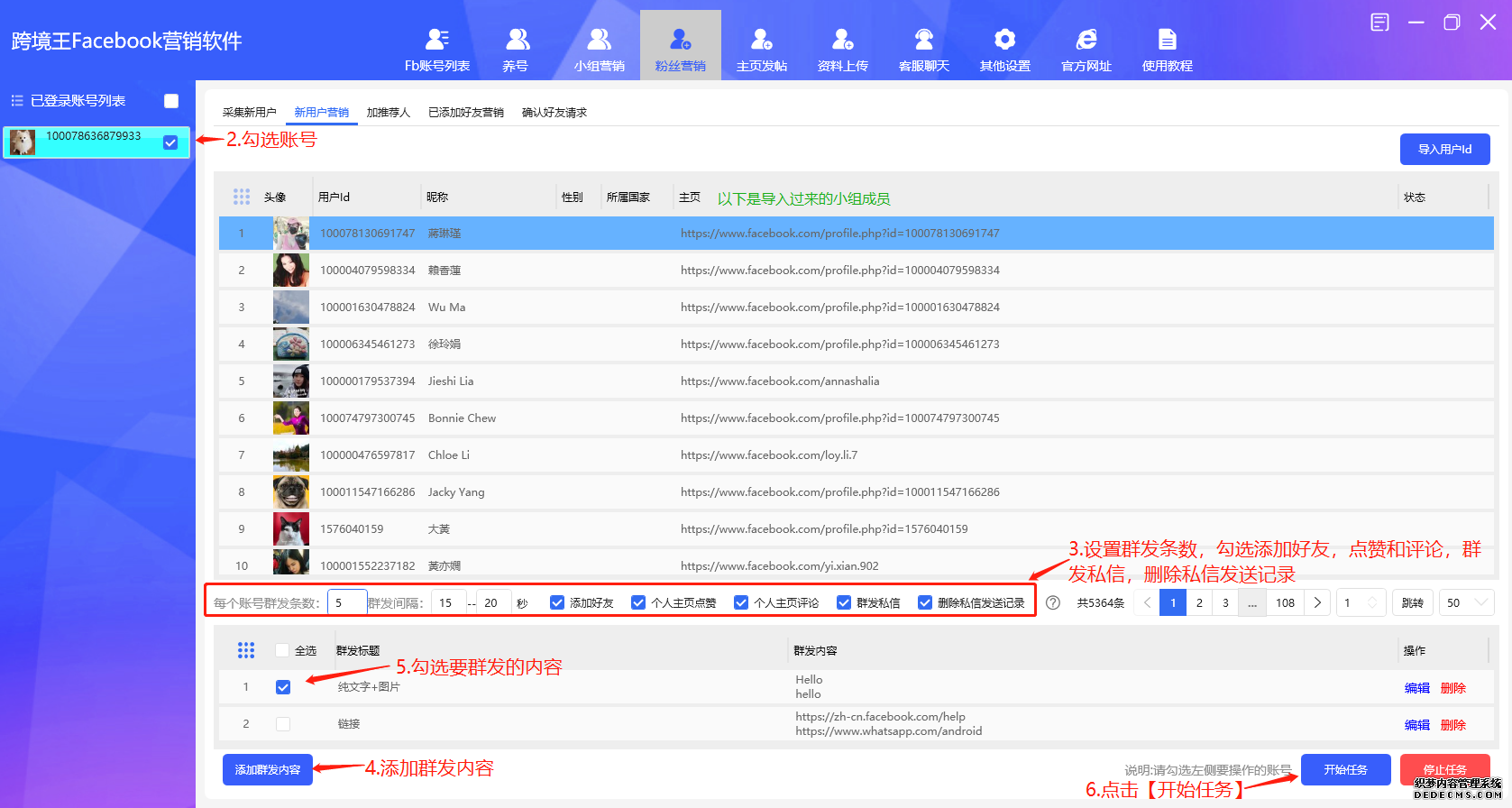Select user Id 100074797300745 cell

[368, 418]
